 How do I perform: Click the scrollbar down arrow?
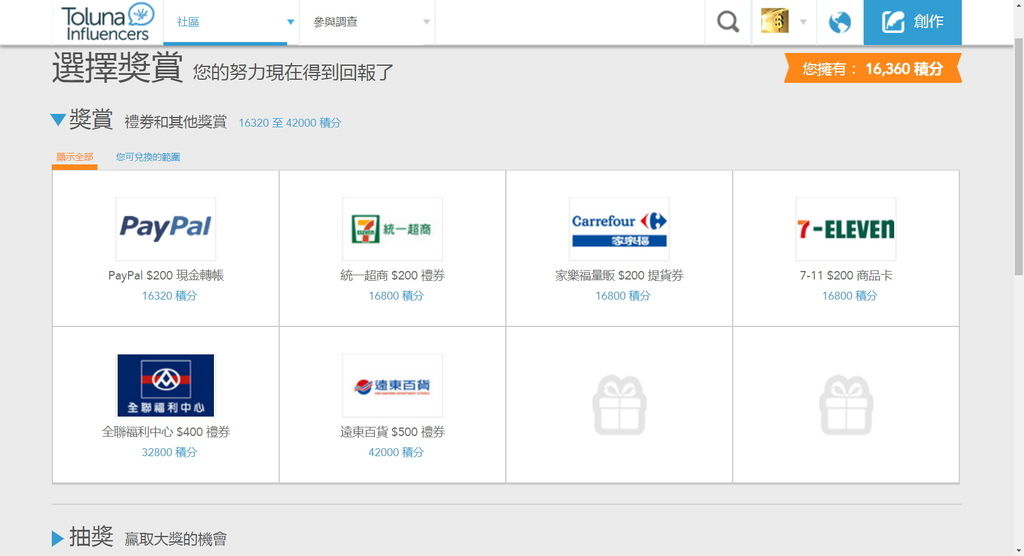[x=1018, y=551]
